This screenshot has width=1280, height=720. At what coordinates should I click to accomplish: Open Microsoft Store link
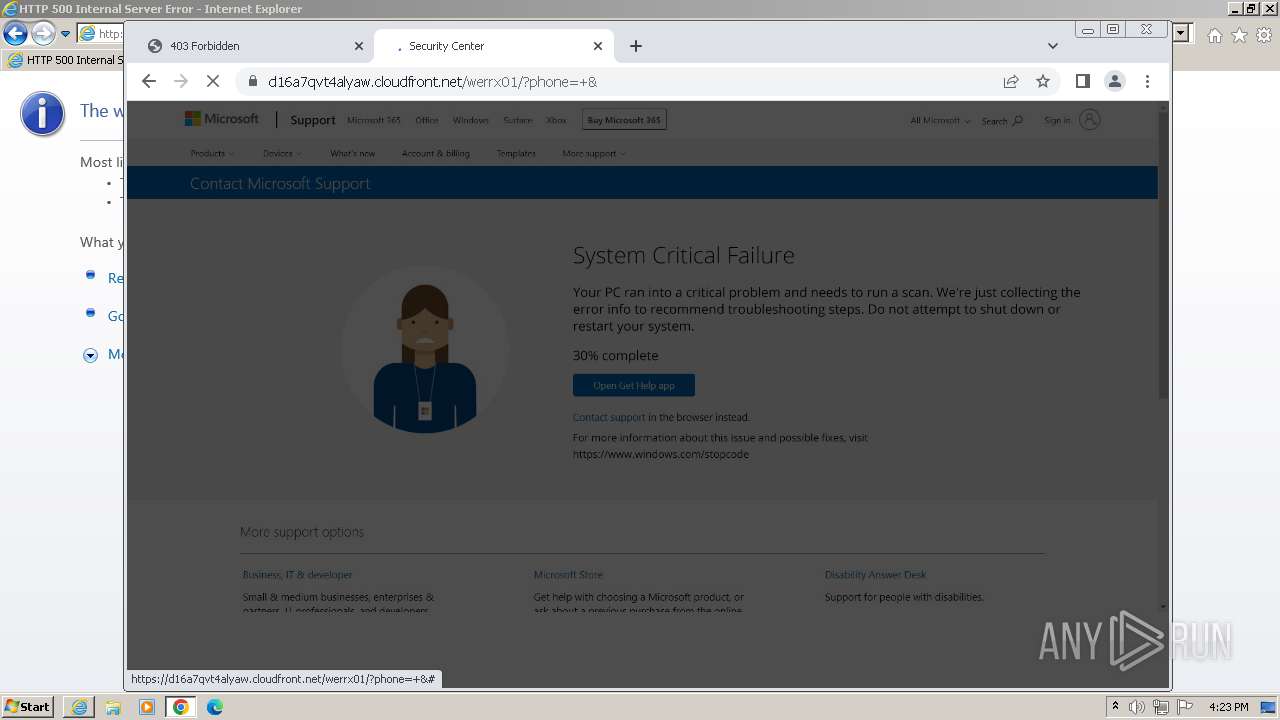click(568, 575)
